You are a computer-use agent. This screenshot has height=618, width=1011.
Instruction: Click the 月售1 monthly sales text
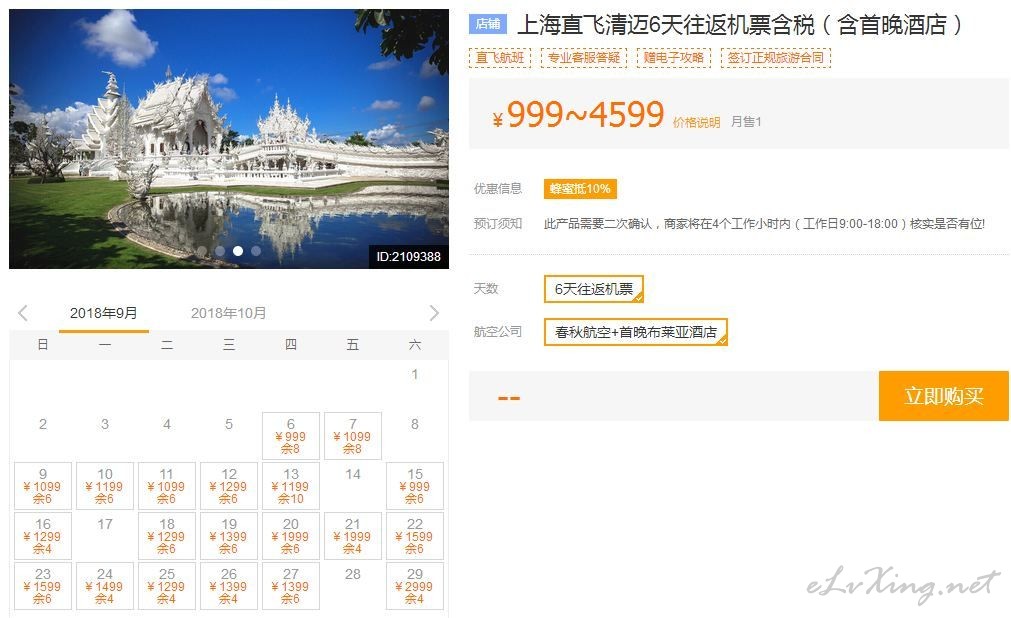click(x=746, y=122)
